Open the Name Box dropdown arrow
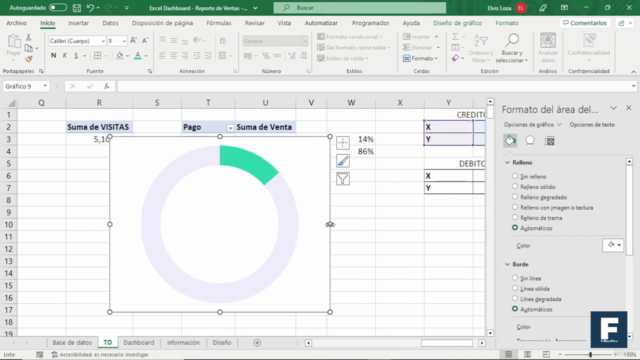Image resolution: width=640 pixels, height=360 pixels. (45, 86)
